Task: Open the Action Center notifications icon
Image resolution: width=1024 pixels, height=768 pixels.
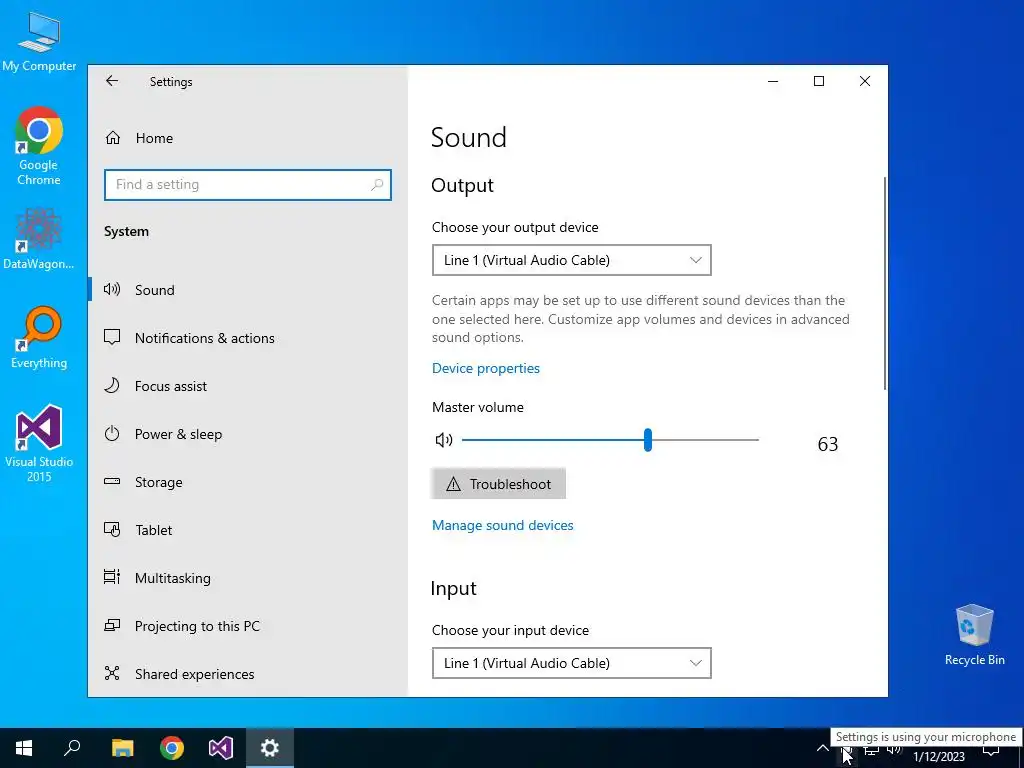Action: [x=991, y=751]
